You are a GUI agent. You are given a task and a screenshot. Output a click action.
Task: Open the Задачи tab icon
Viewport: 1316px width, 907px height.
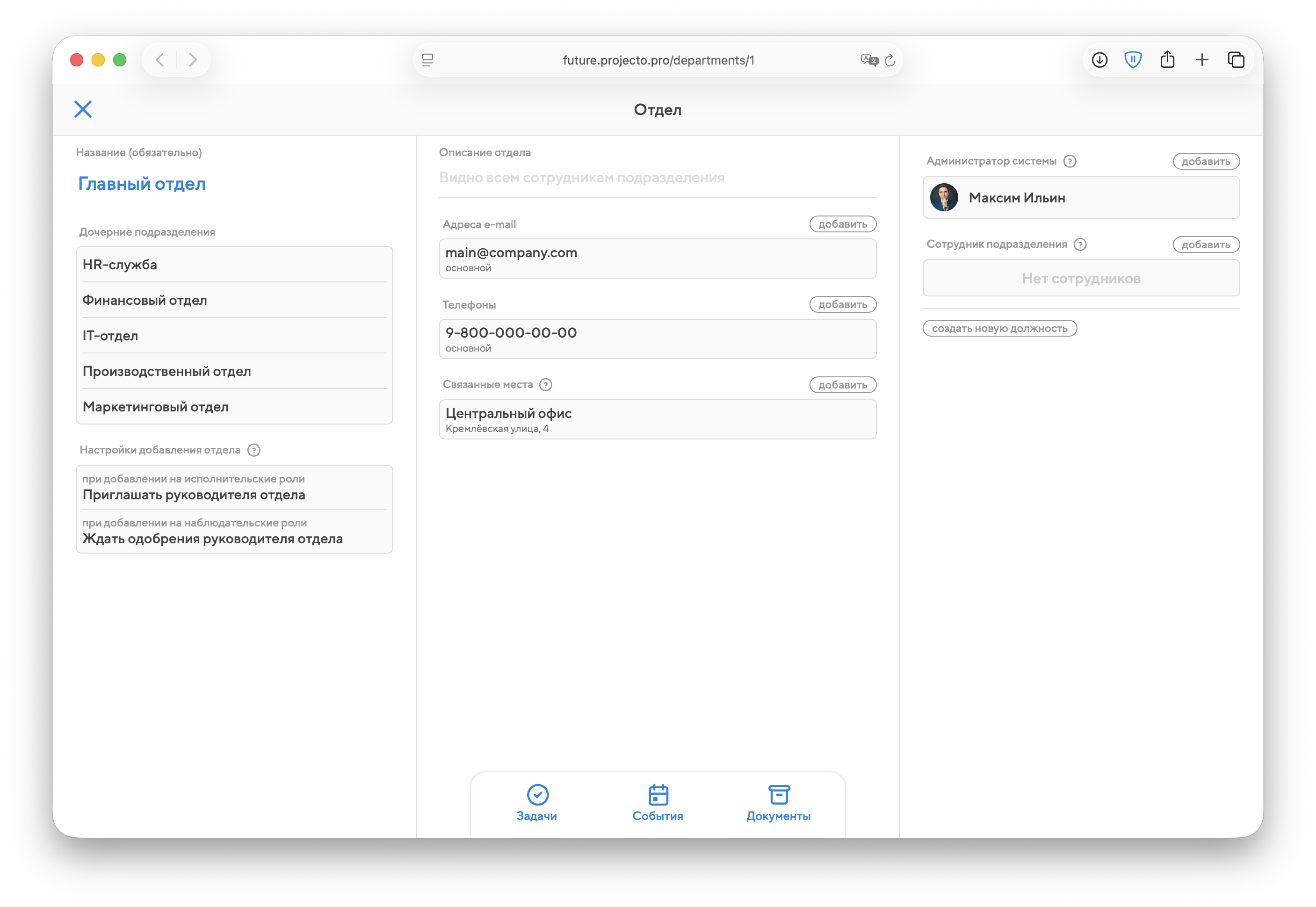tap(537, 794)
